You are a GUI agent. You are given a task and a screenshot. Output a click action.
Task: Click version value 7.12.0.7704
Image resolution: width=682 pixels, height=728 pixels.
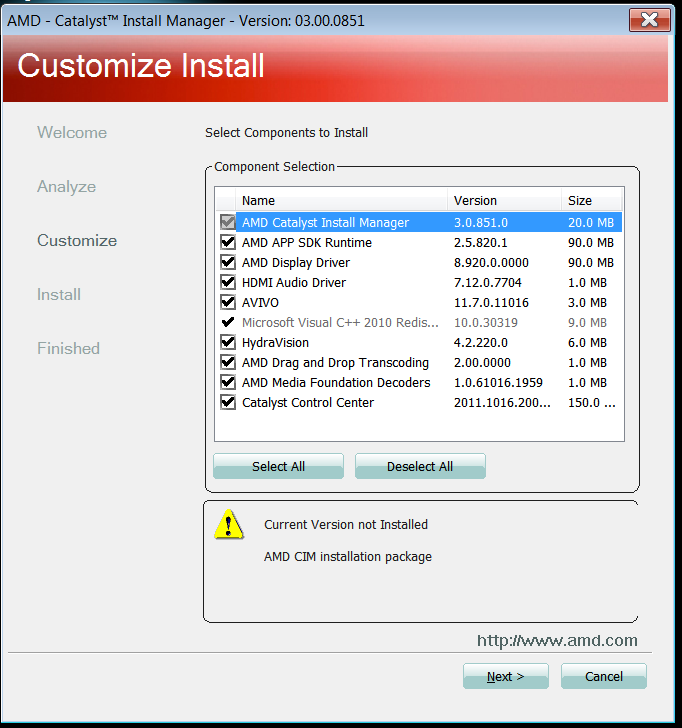[487, 282]
